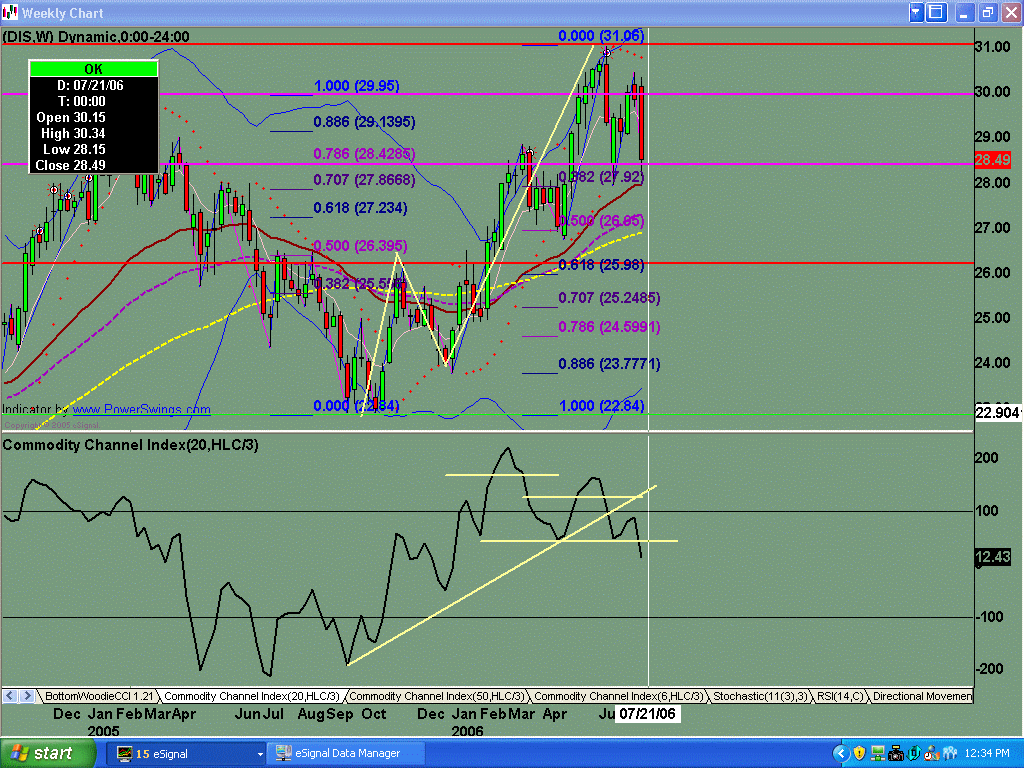Click the 0.786 (28.4286) Fibonacci label

(364, 153)
